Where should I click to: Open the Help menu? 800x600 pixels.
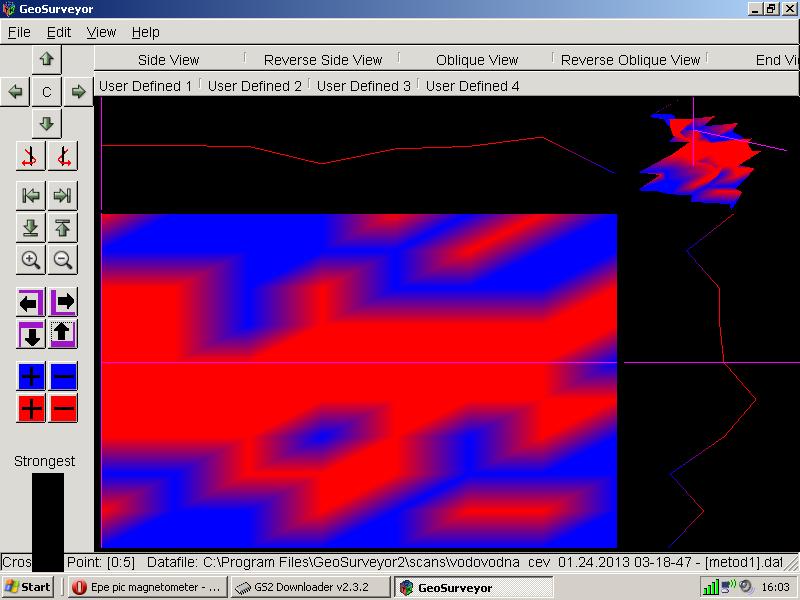pos(145,32)
